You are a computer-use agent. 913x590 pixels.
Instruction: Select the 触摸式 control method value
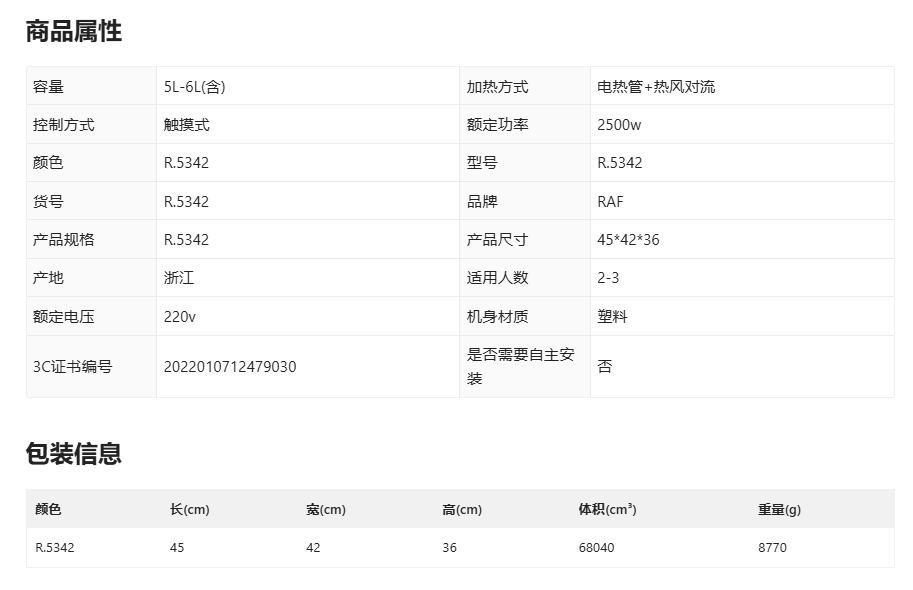coord(187,125)
